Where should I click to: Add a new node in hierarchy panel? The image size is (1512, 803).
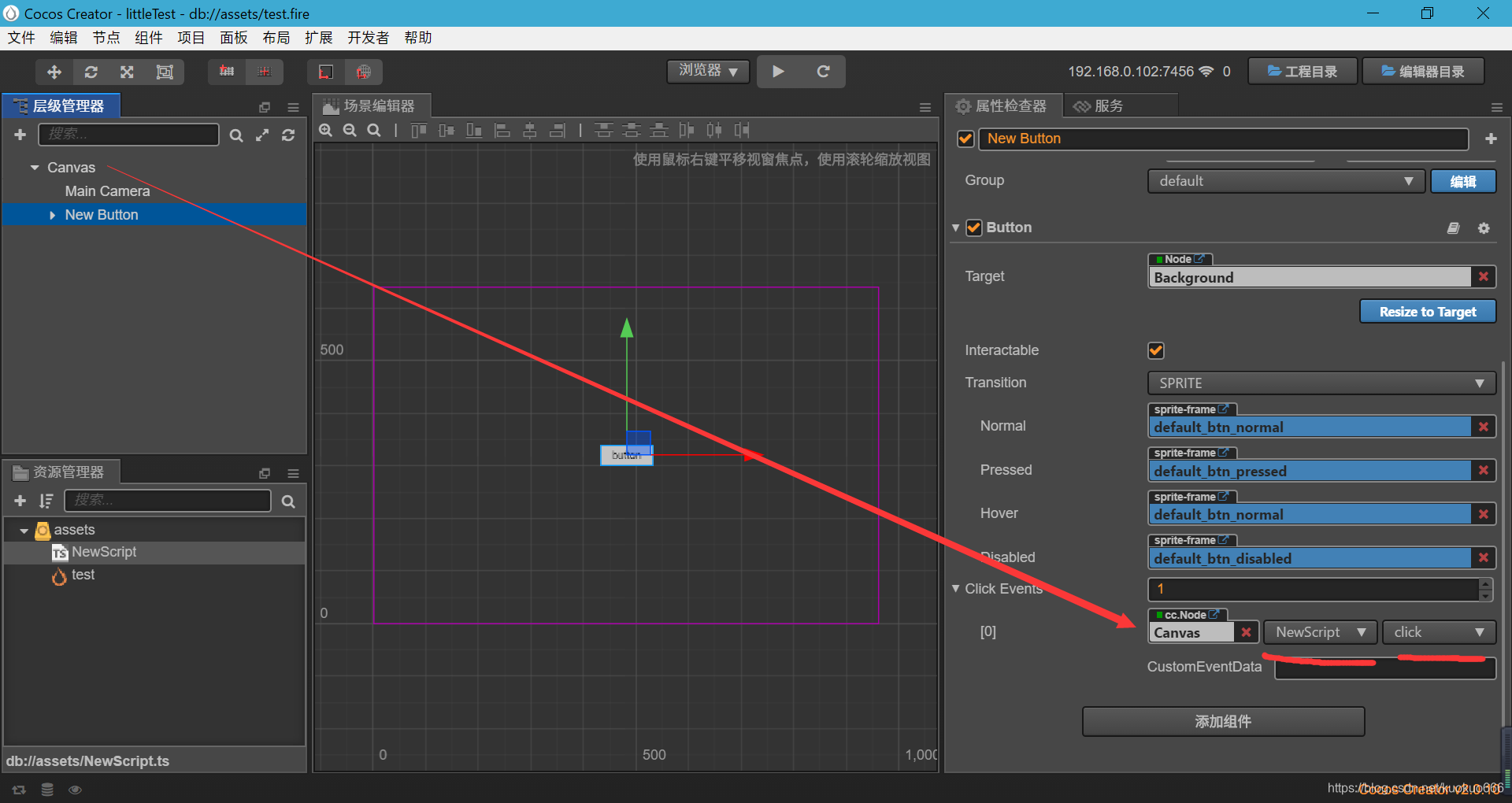pyautogui.click(x=20, y=135)
